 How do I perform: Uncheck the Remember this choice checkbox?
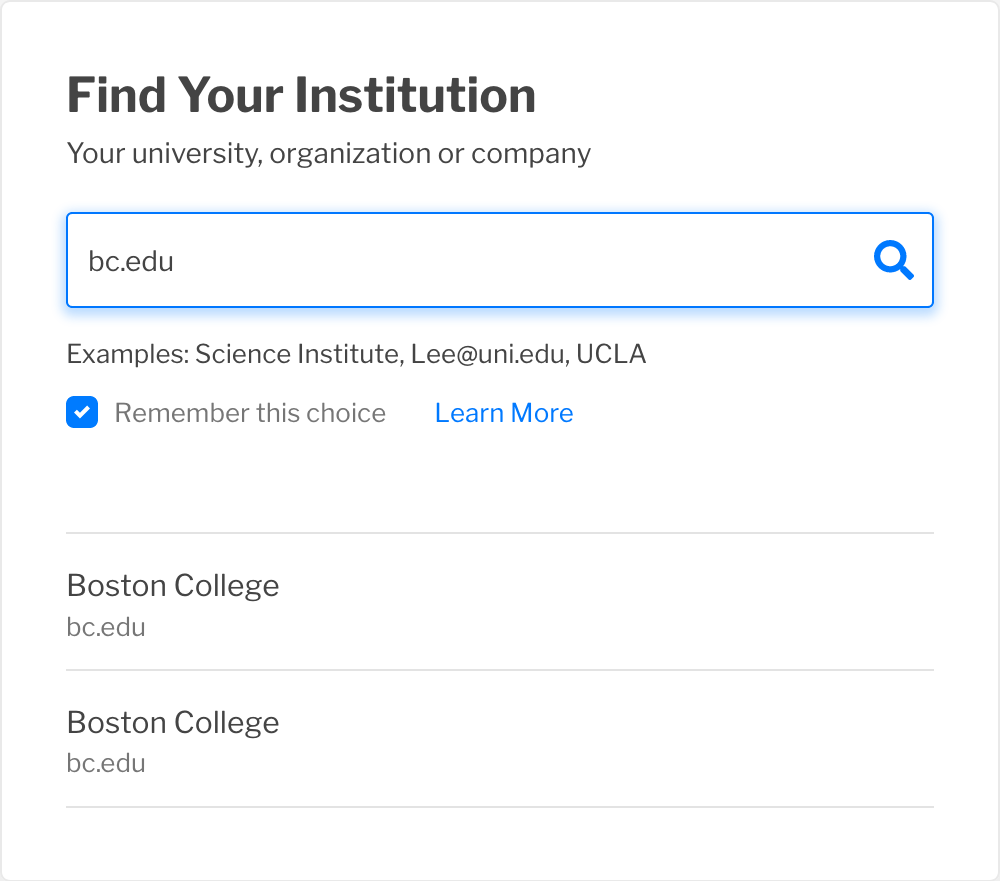[82, 412]
